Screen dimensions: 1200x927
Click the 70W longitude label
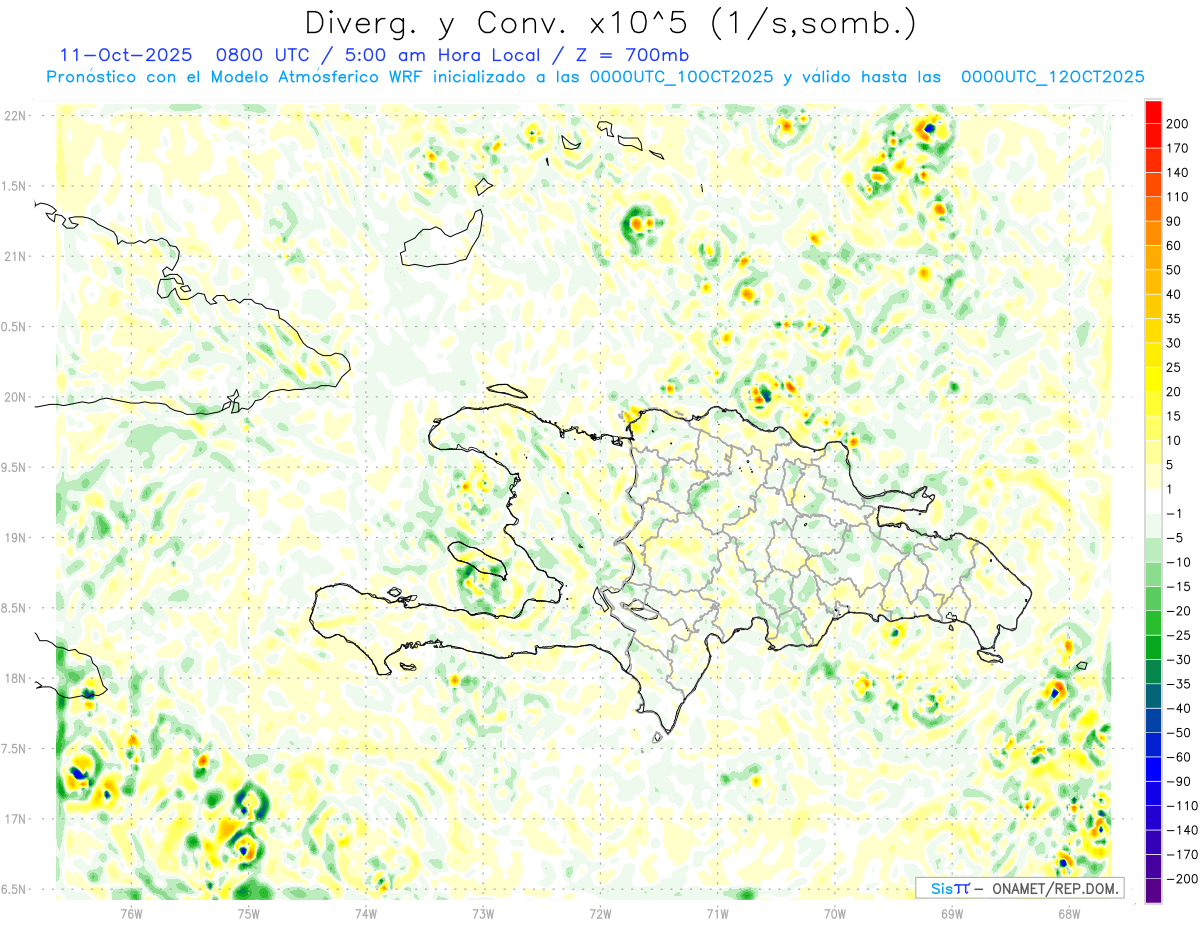[x=834, y=913]
